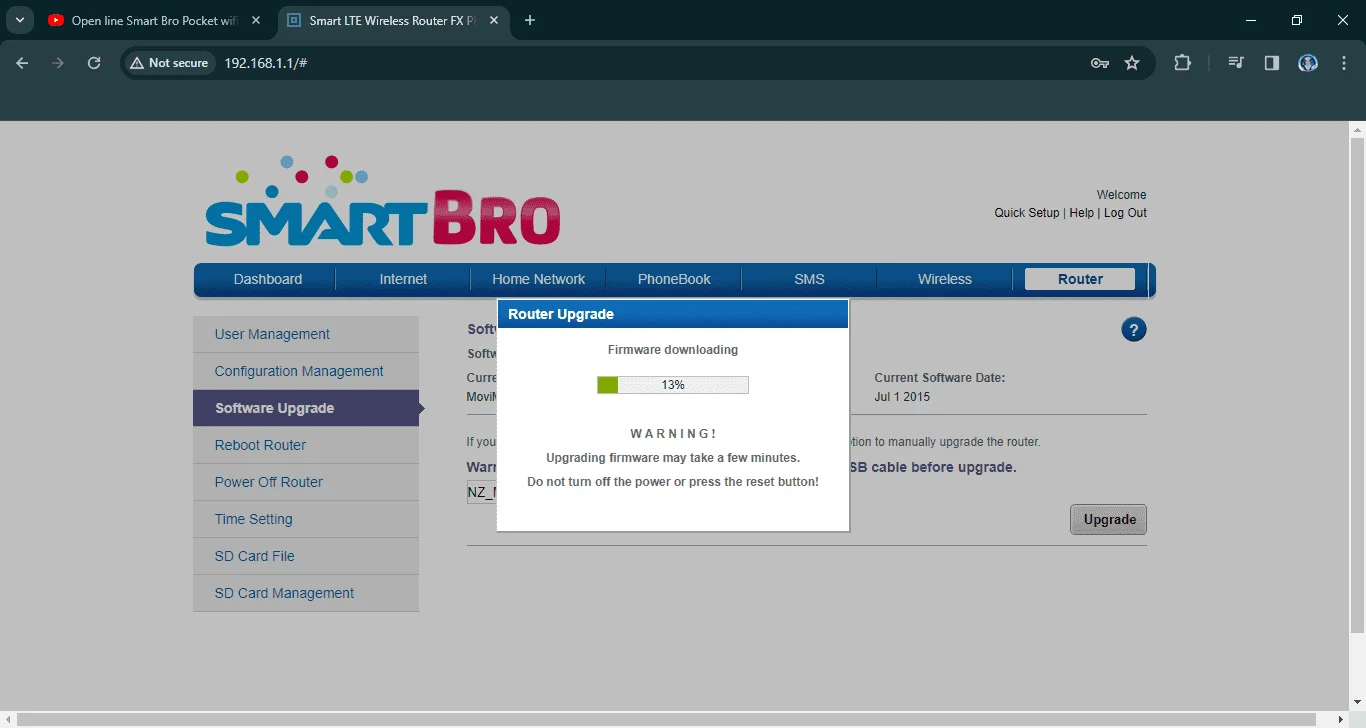The height and width of the screenshot is (728, 1366).
Task: Go forward using the browser forward arrow
Action: 58,63
